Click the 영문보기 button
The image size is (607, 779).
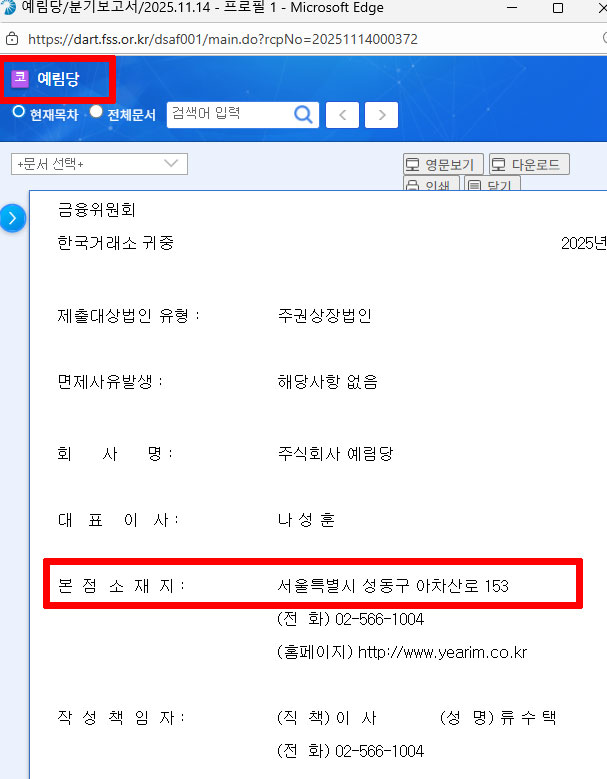pos(443,164)
